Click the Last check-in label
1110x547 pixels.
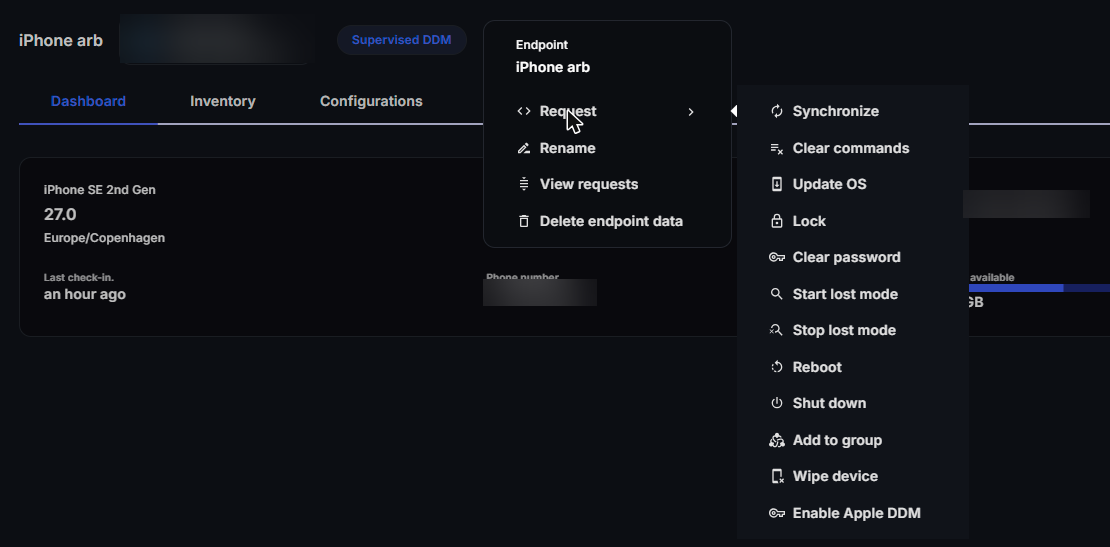point(79,277)
